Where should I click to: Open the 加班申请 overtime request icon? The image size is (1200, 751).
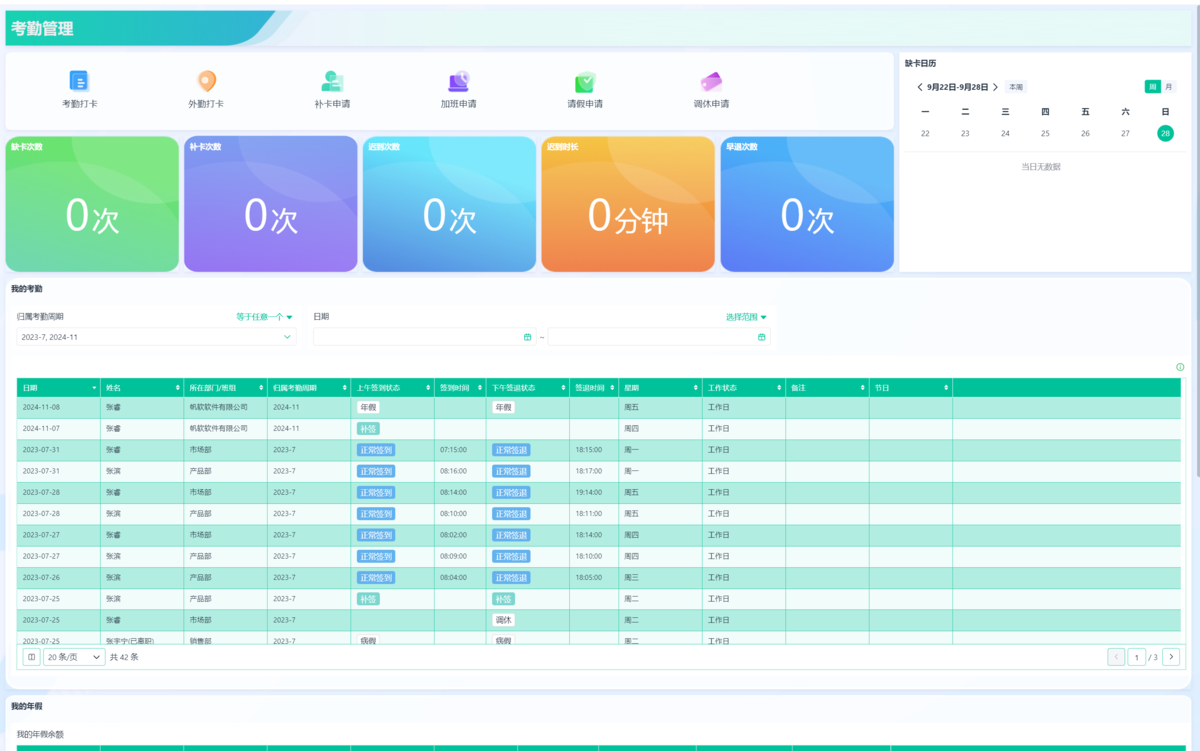458,82
